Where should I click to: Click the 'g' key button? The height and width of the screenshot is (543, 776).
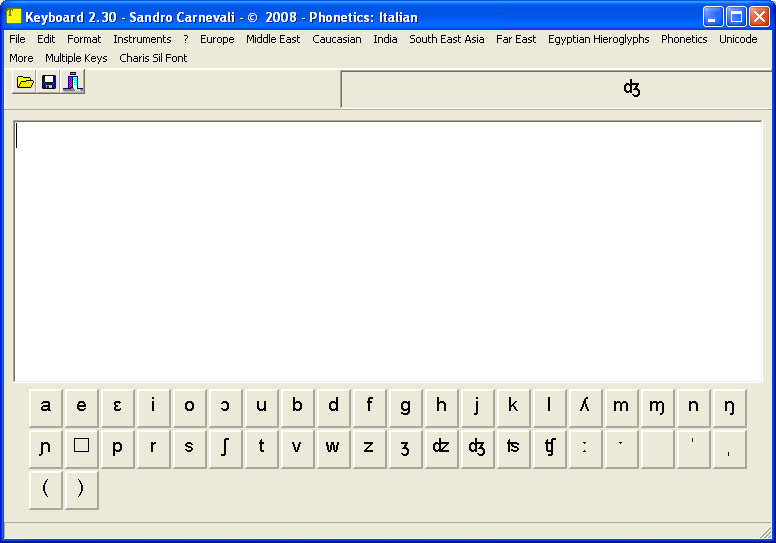point(406,408)
